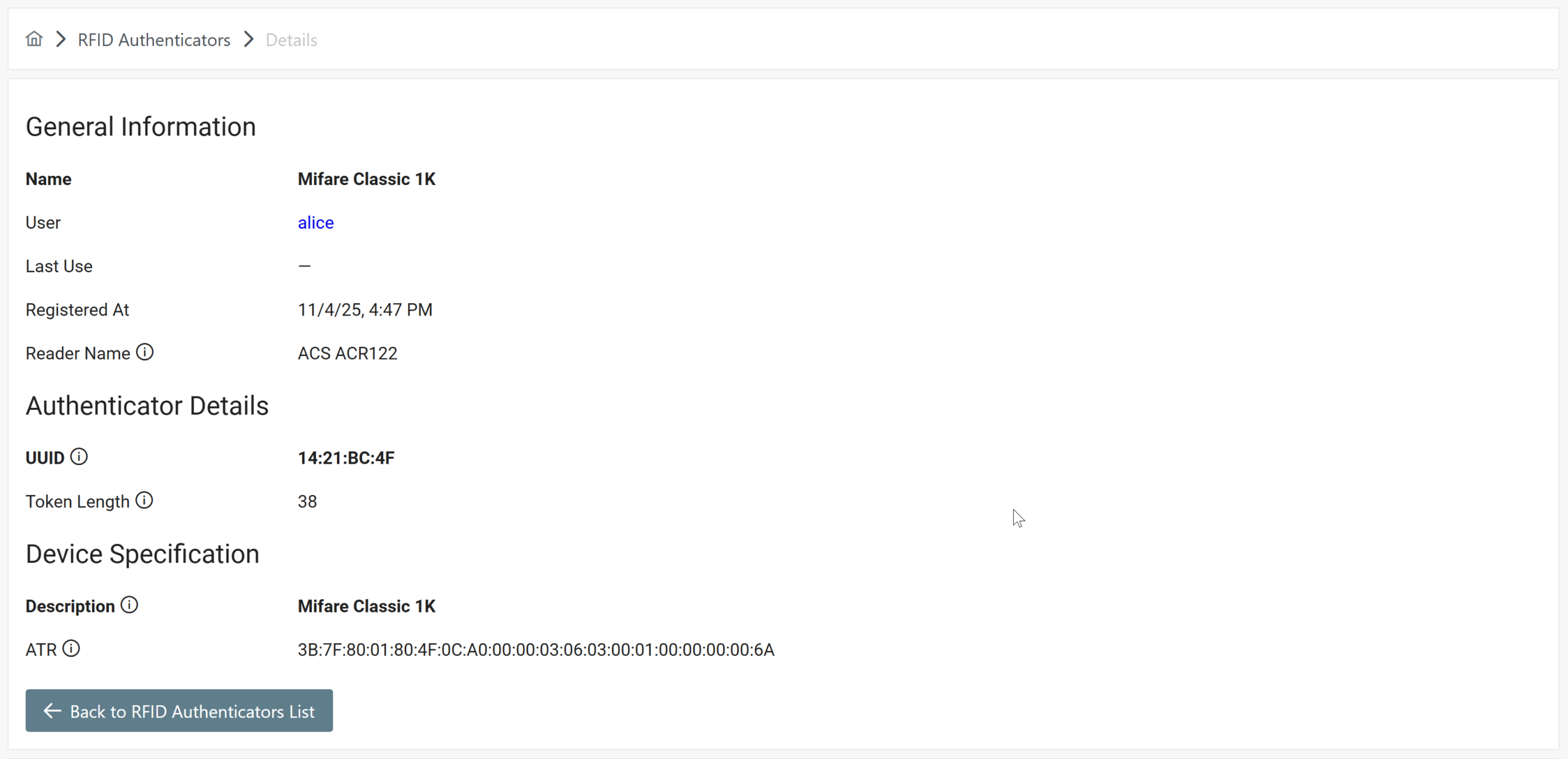The height and width of the screenshot is (759, 1568).
Task: Click the ACS ACR122 reader value
Action: click(x=347, y=353)
